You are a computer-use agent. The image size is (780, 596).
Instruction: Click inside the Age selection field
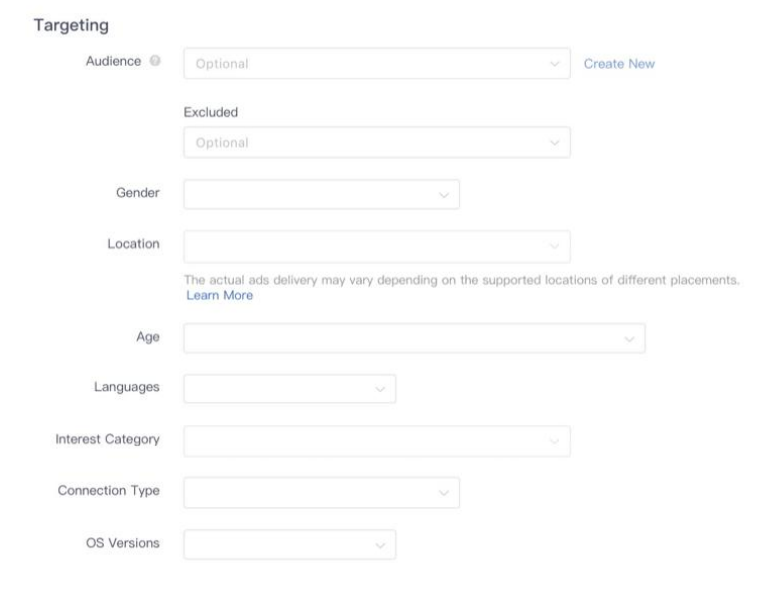click(x=400, y=338)
